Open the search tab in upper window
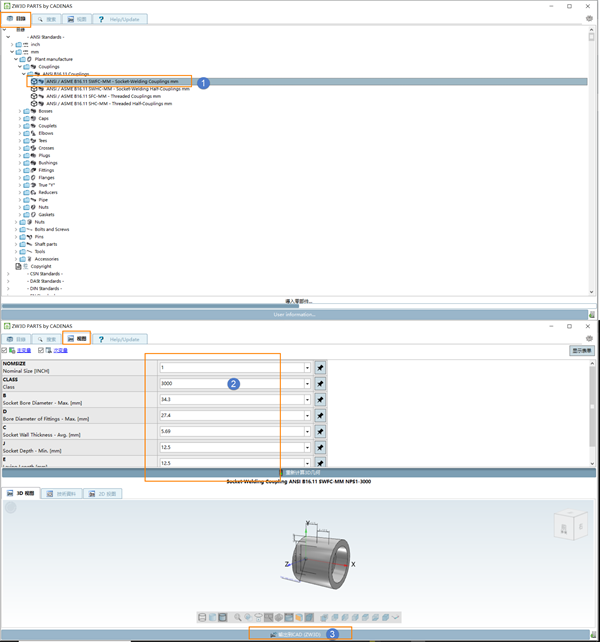 tap(47, 19)
